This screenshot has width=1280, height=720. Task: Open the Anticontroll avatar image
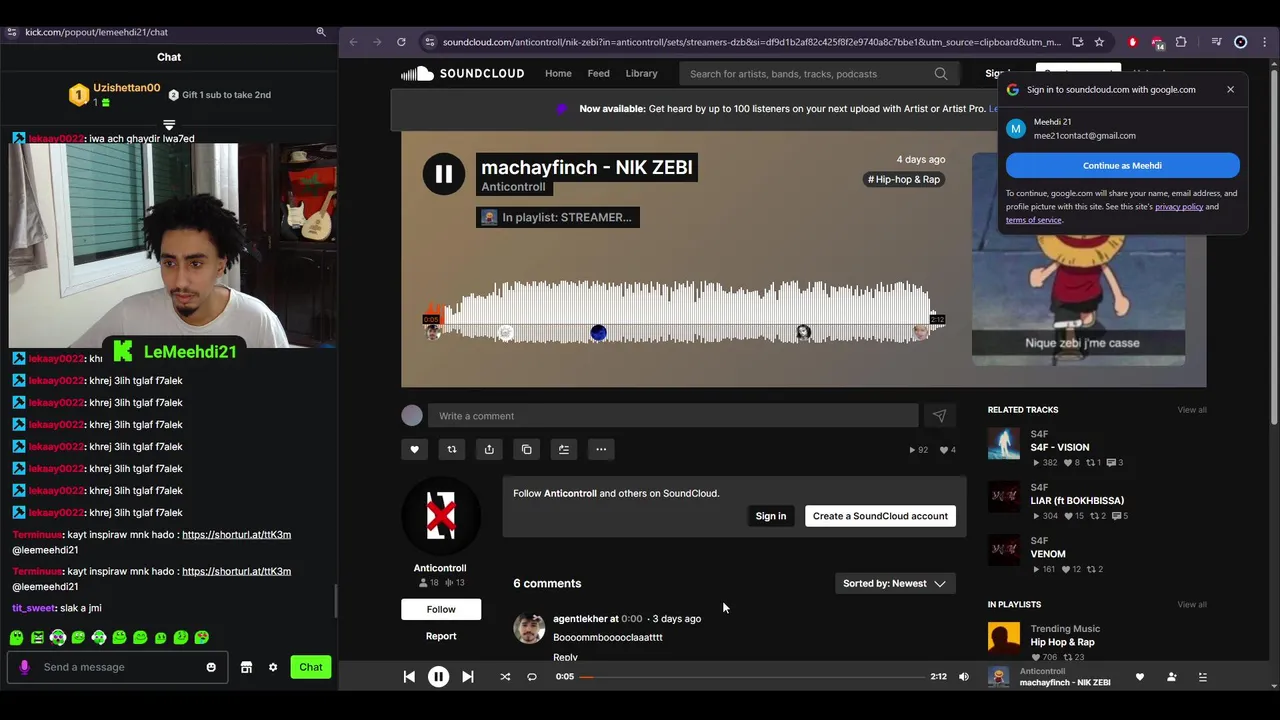[x=441, y=516]
